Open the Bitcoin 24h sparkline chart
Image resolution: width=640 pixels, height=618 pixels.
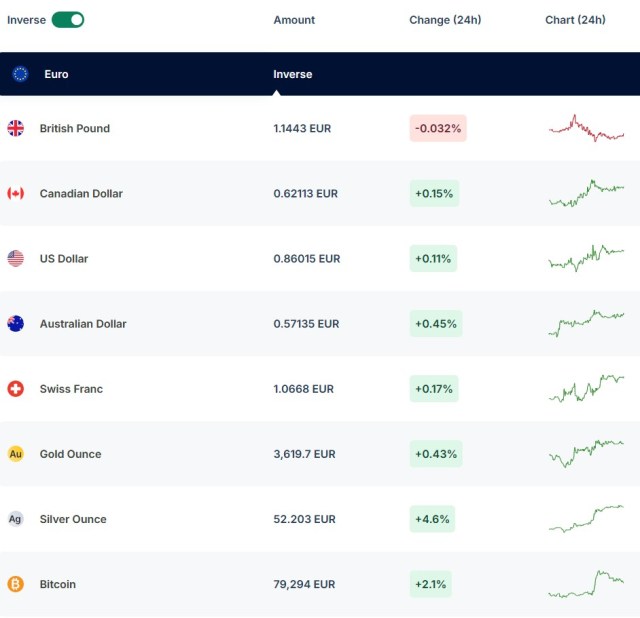(586, 584)
